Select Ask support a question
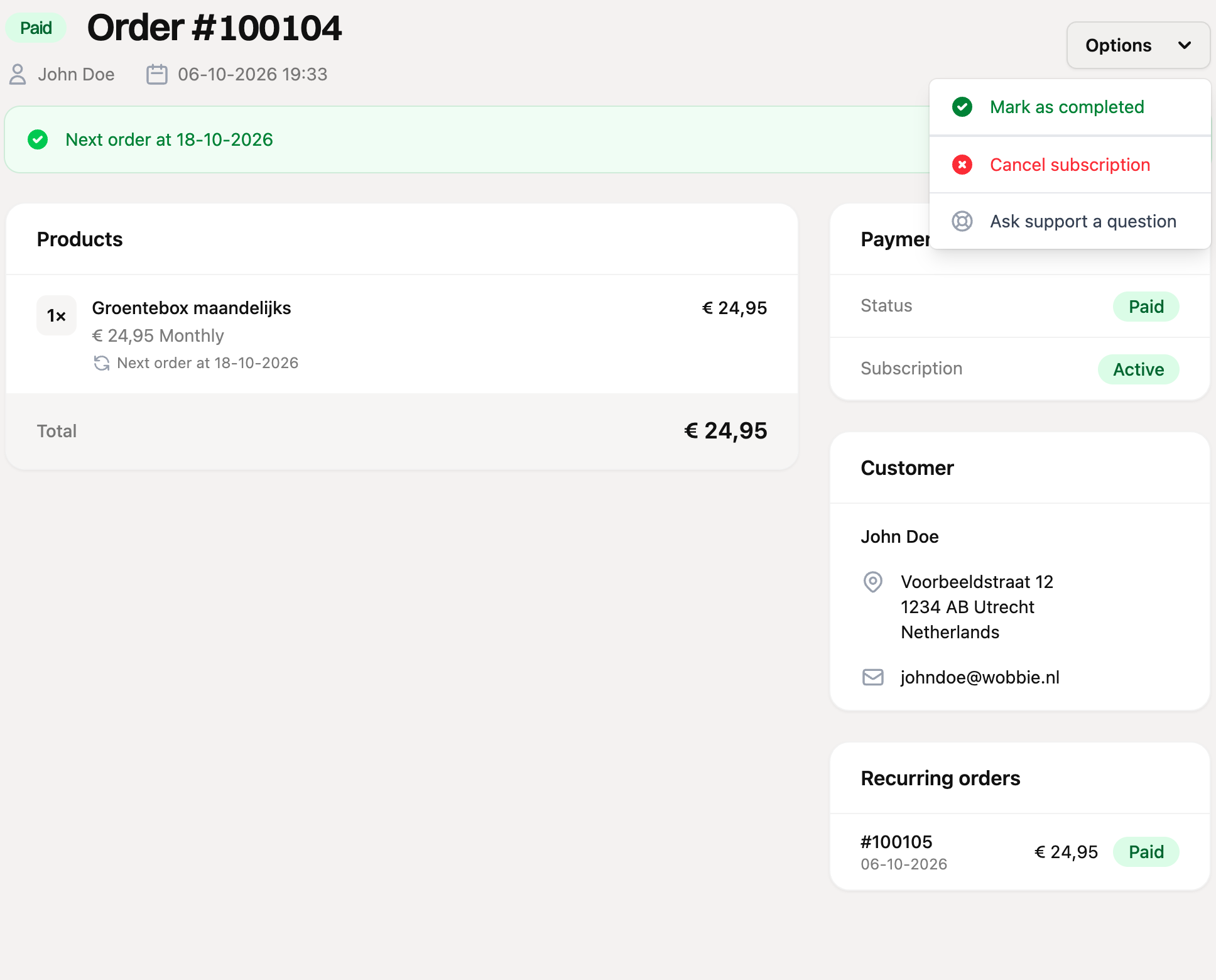 (x=1070, y=221)
